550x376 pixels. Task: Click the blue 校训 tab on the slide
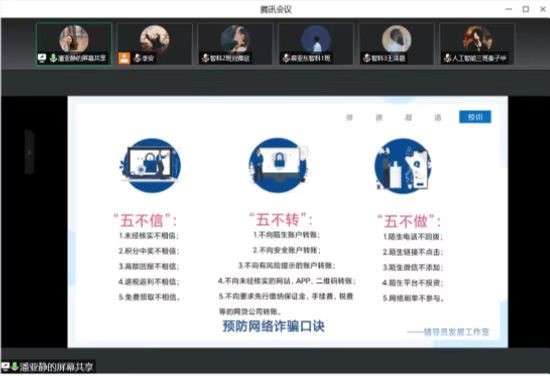pos(475,117)
